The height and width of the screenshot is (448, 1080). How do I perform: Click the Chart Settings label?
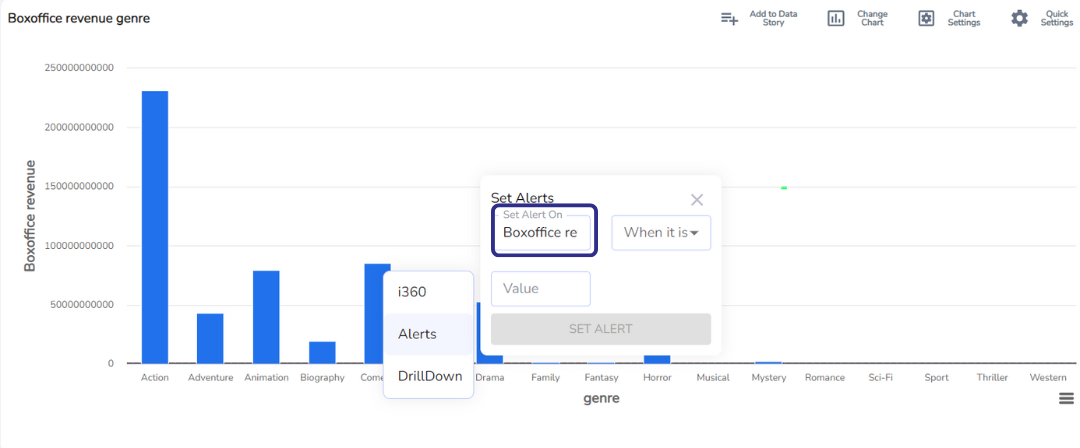tap(964, 19)
